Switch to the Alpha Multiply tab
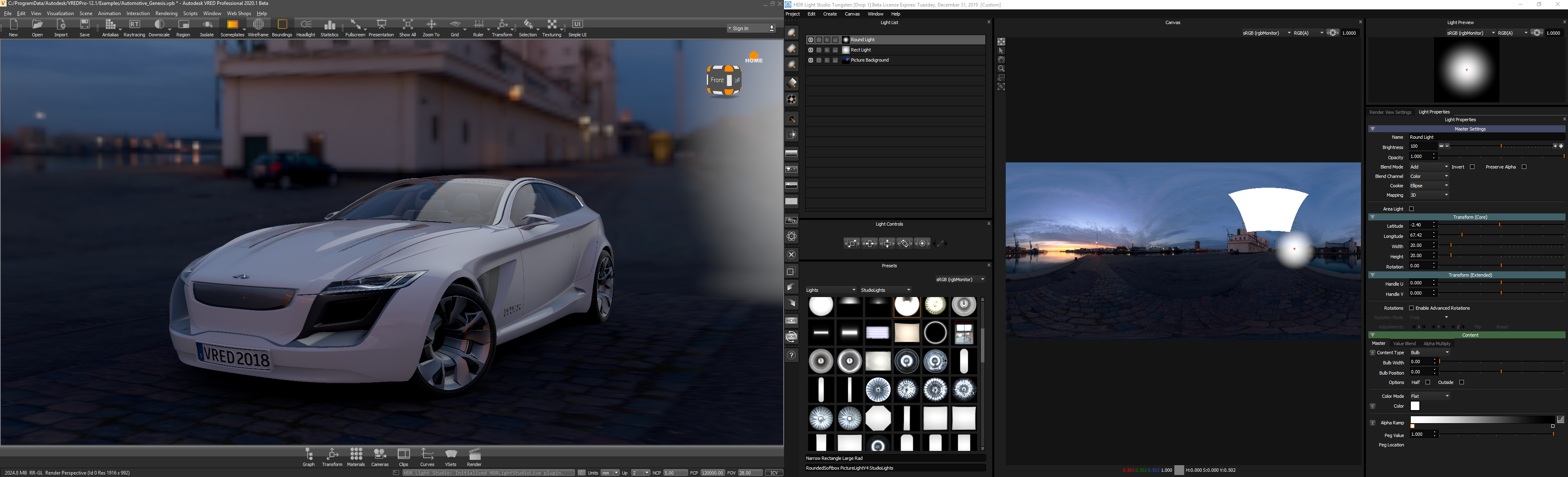Screen dimensions: 1568x477 click(1437, 344)
